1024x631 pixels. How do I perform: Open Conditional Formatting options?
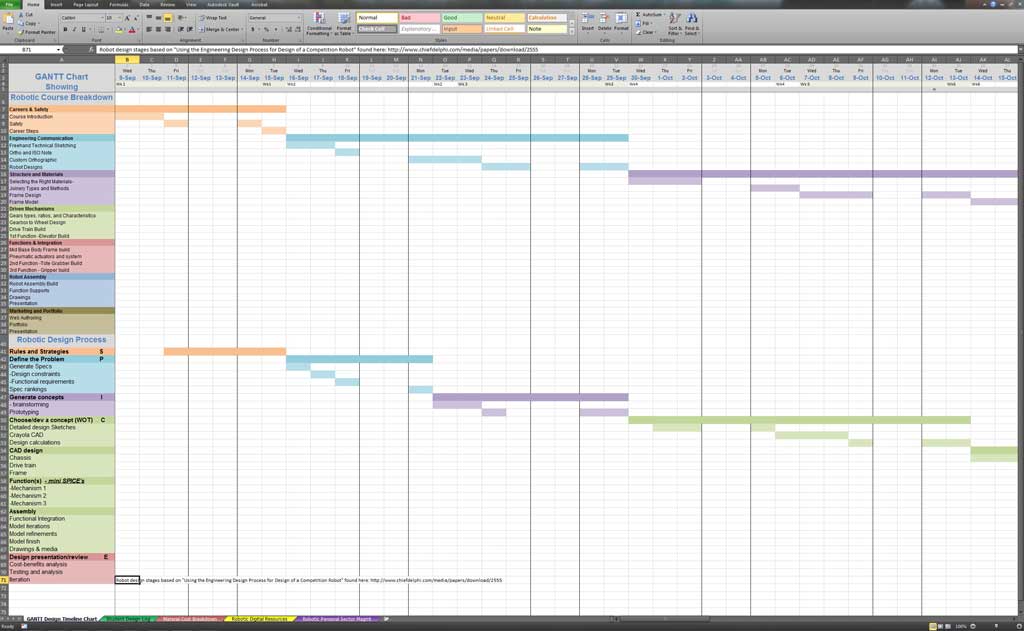(320, 20)
